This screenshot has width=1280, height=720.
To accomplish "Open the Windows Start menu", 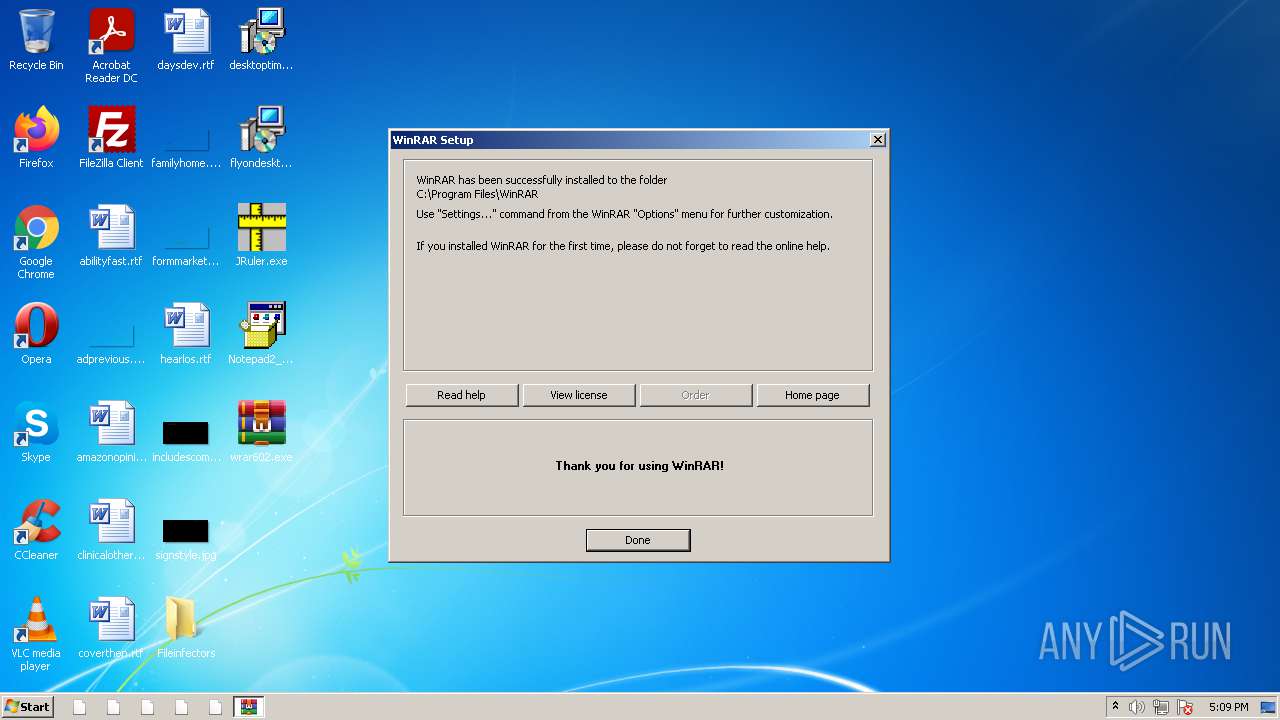I will [27, 706].
